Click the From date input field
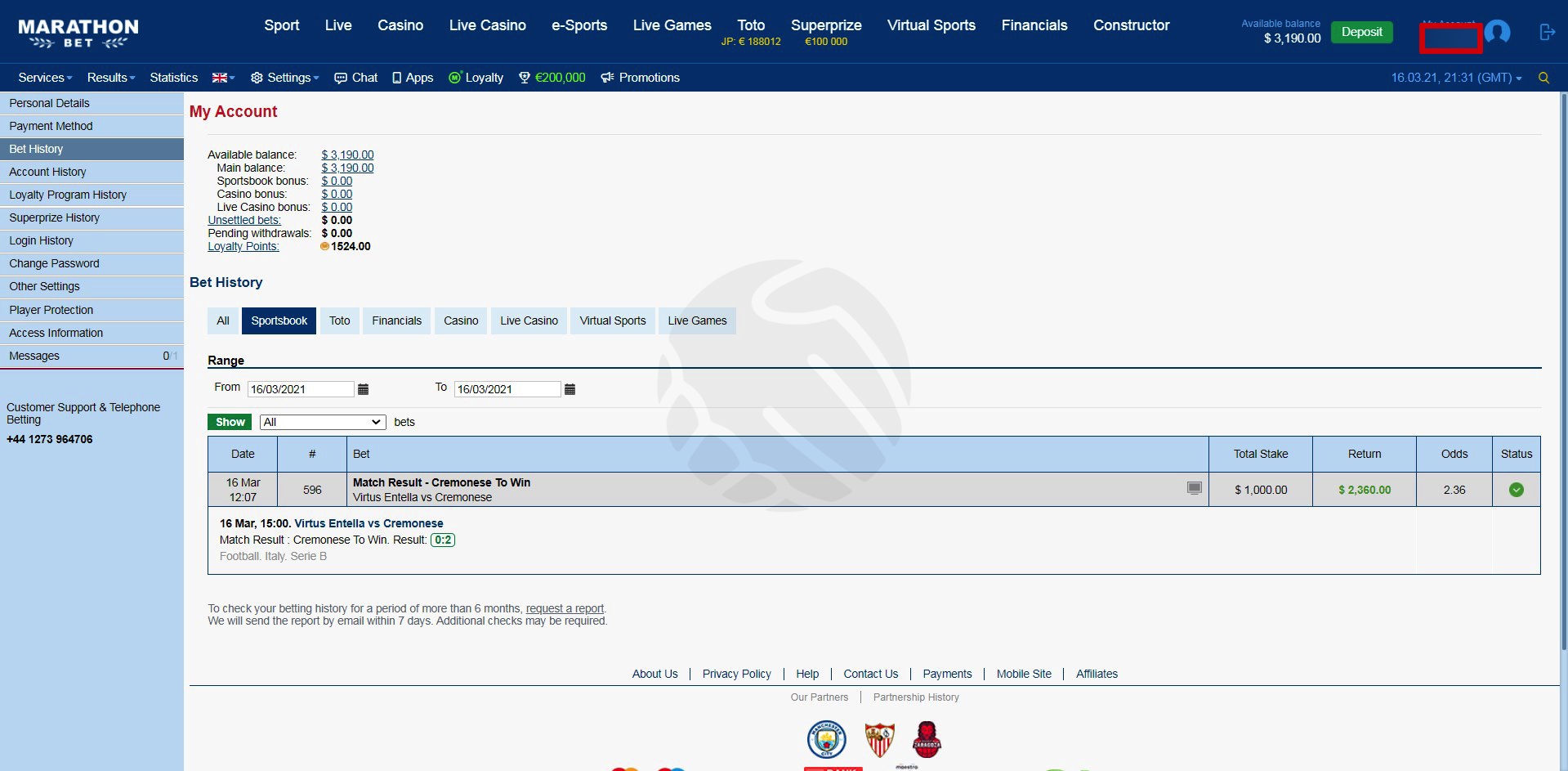Viewport: 1568px width, 771px height. 301,389
